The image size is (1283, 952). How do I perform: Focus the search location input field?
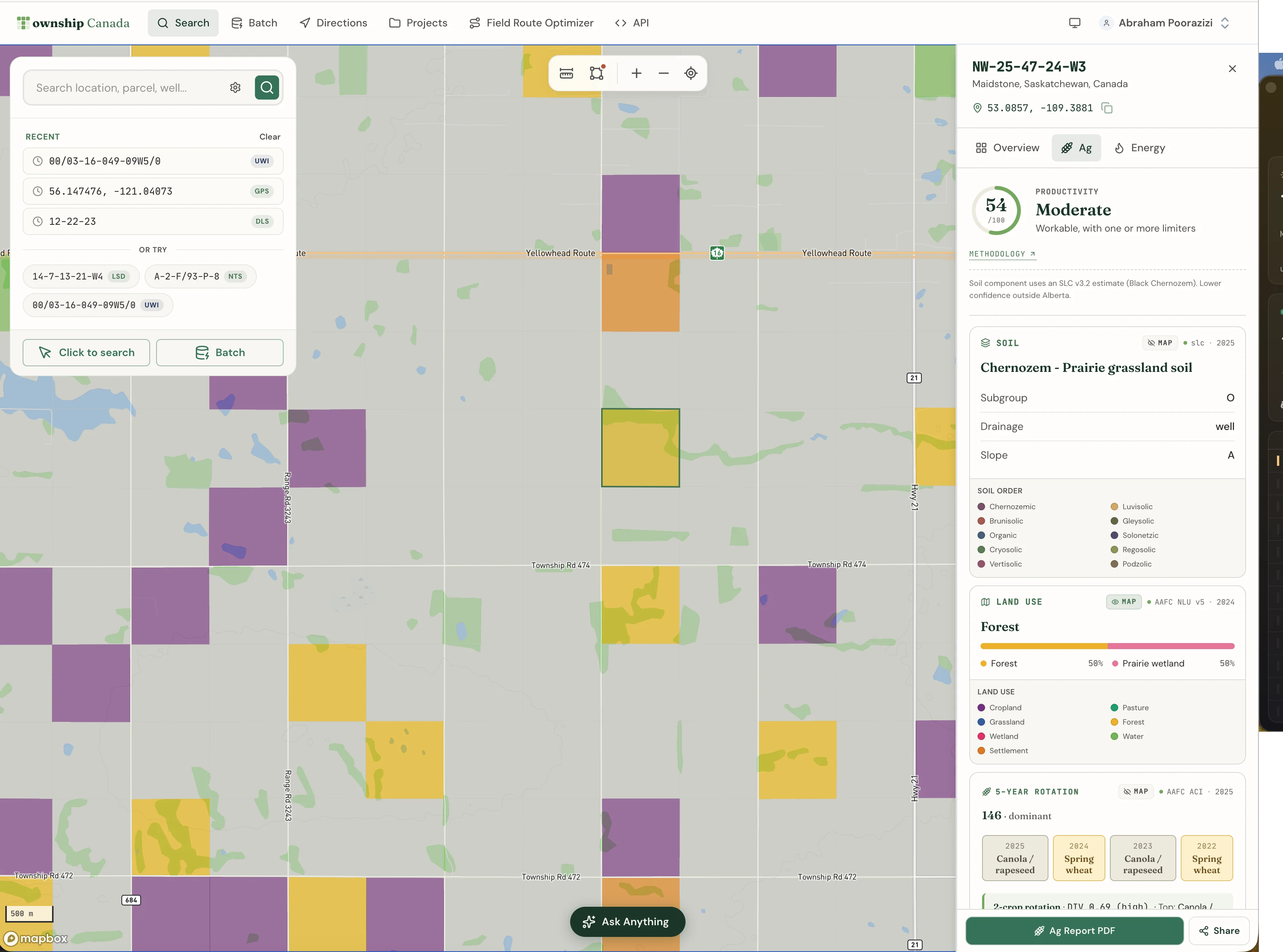pyautogui.click(x=127, y=88)
